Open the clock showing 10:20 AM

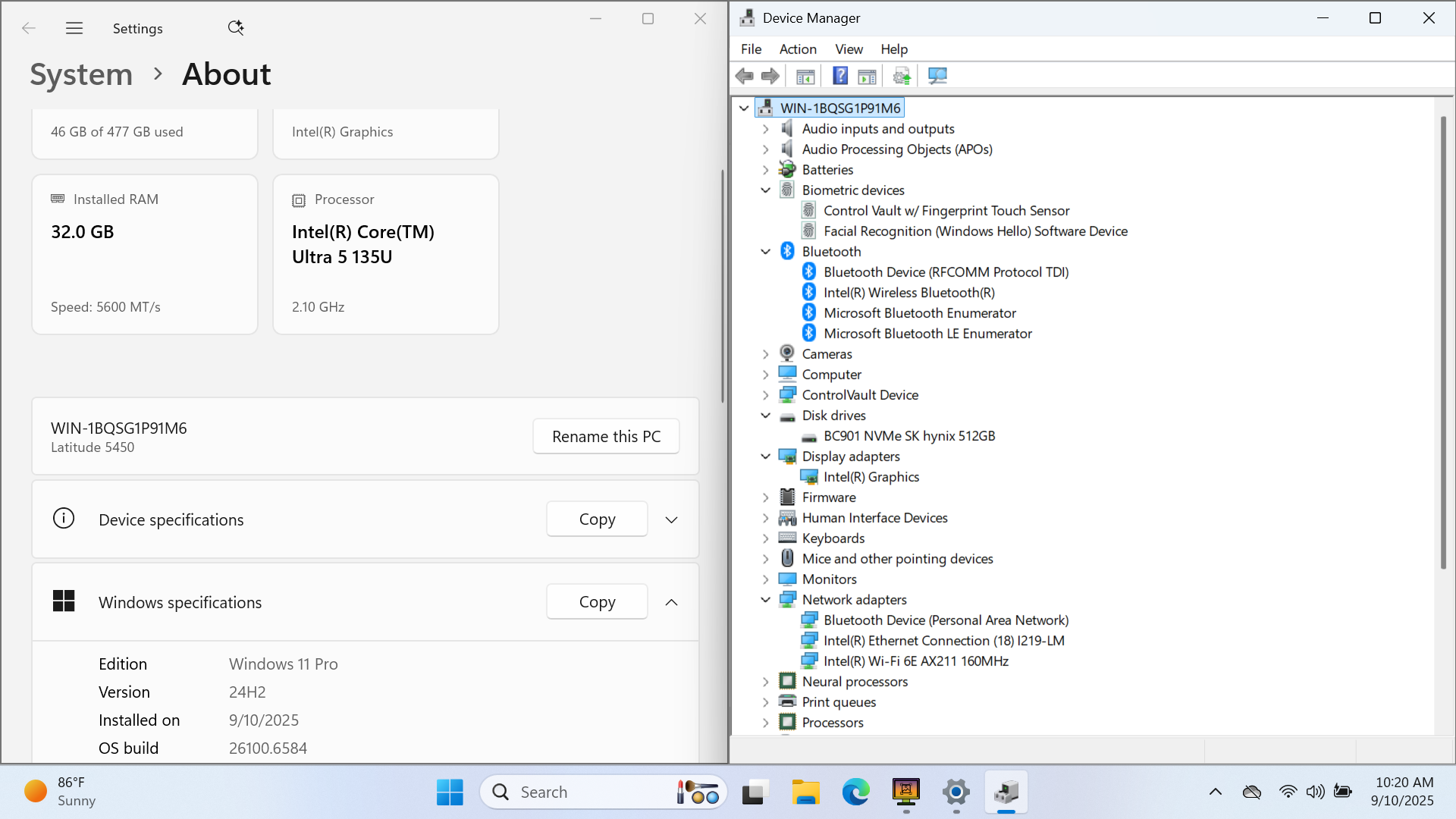1404,792
